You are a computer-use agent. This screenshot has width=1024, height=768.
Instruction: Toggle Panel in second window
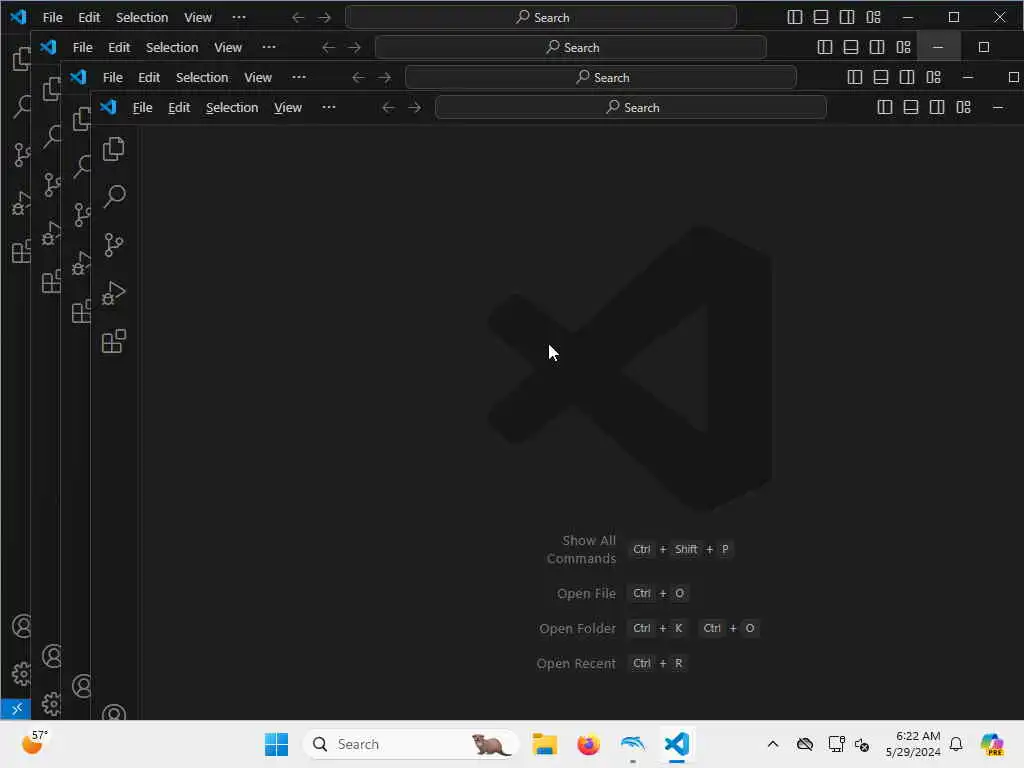[x=851, y=47]
